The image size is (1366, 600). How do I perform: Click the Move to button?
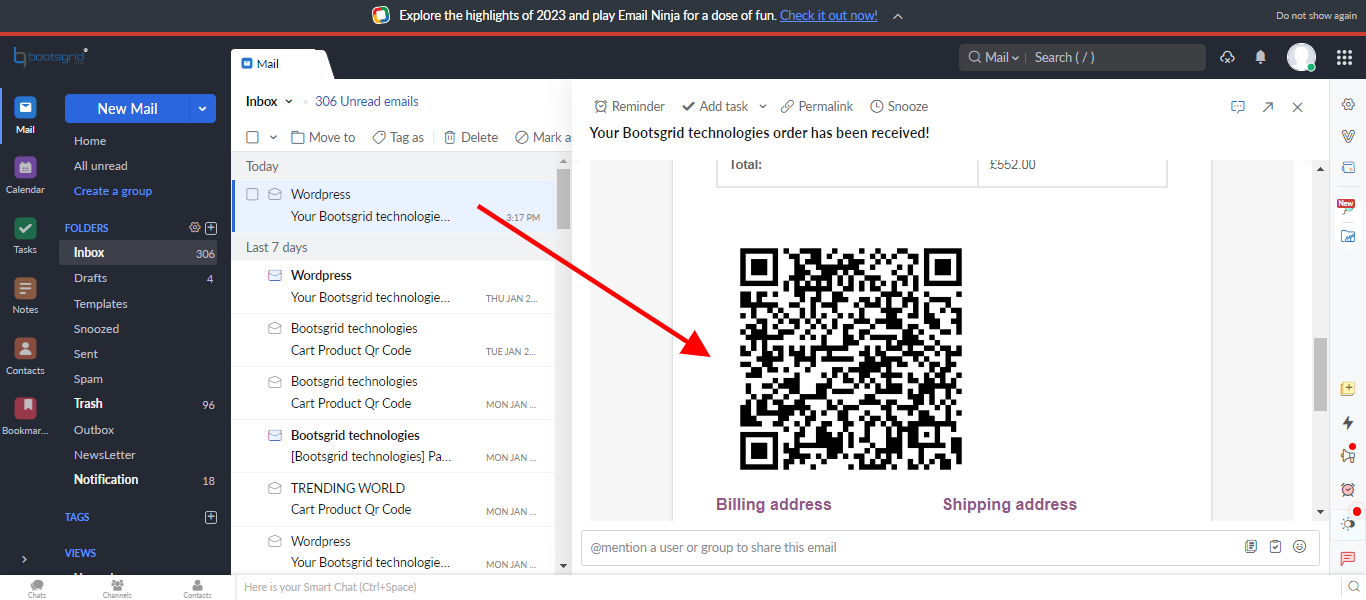pos(323,137)
